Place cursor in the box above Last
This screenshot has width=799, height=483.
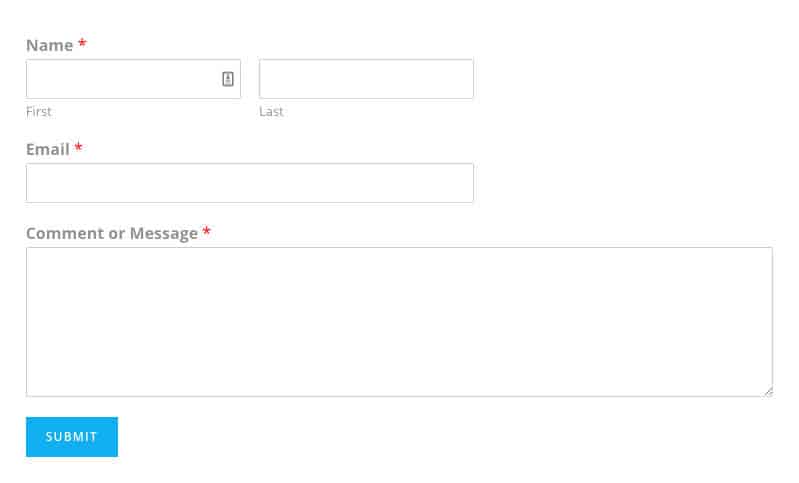(366, 79)
